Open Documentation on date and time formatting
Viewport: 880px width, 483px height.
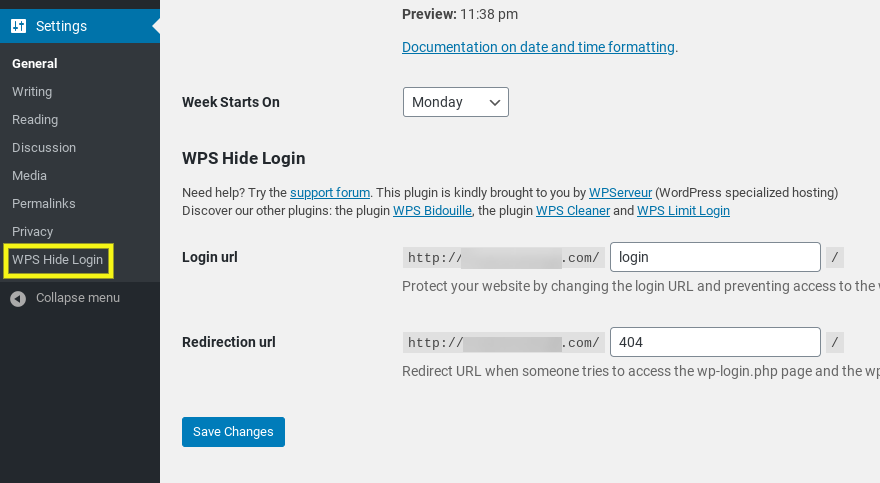pos(538,47)
